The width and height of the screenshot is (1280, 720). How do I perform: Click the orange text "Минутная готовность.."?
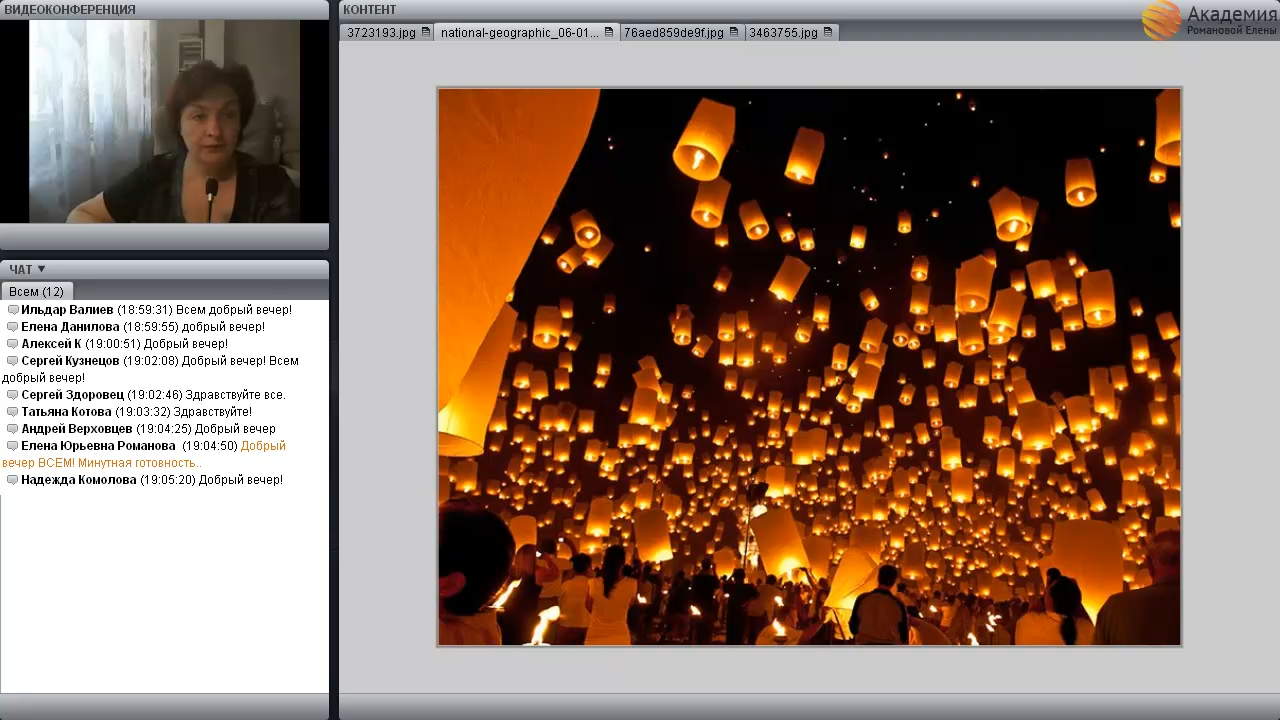click(140, 463)
